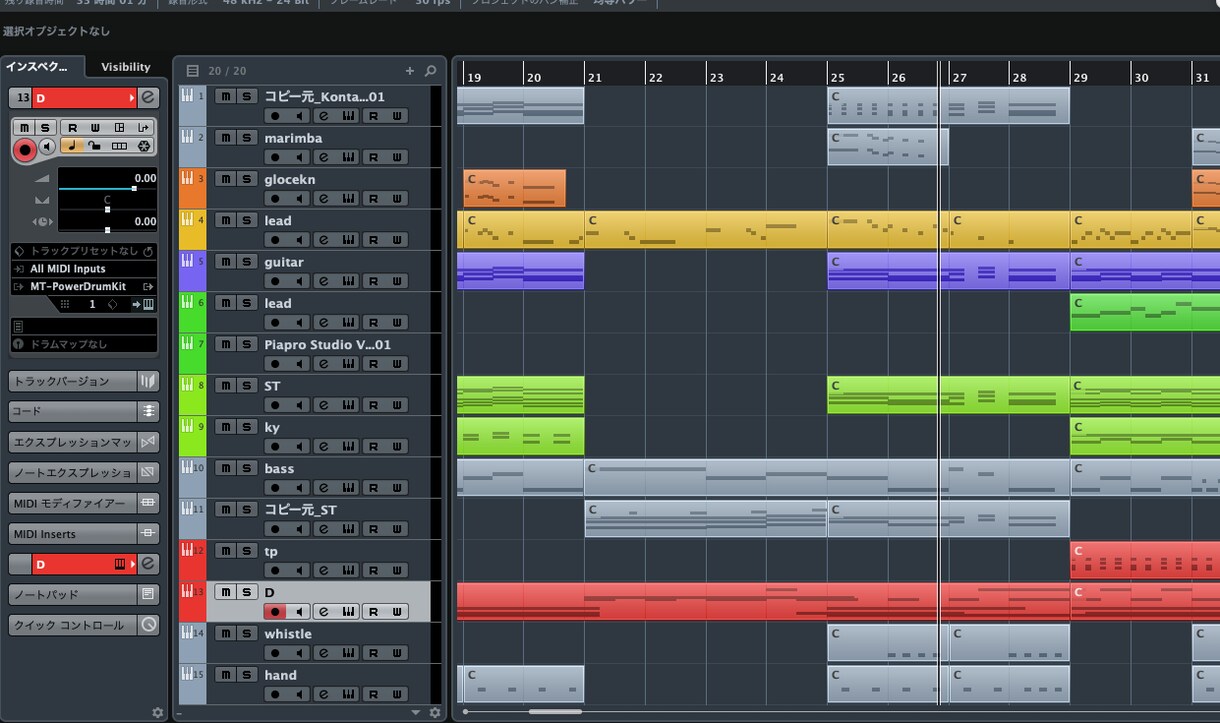Image resolution: width=1220 pixels, height=723 pixels.
Task: Open channel settings for D track
Action: 323,611
